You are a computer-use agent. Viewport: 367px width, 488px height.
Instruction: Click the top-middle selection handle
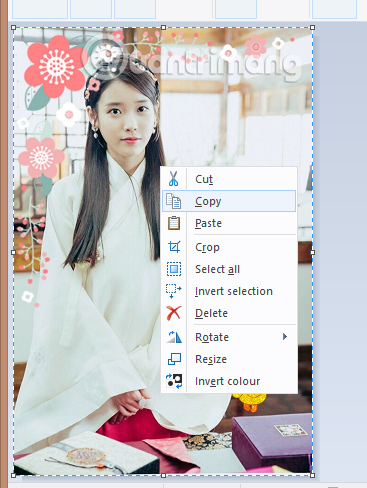163,27
